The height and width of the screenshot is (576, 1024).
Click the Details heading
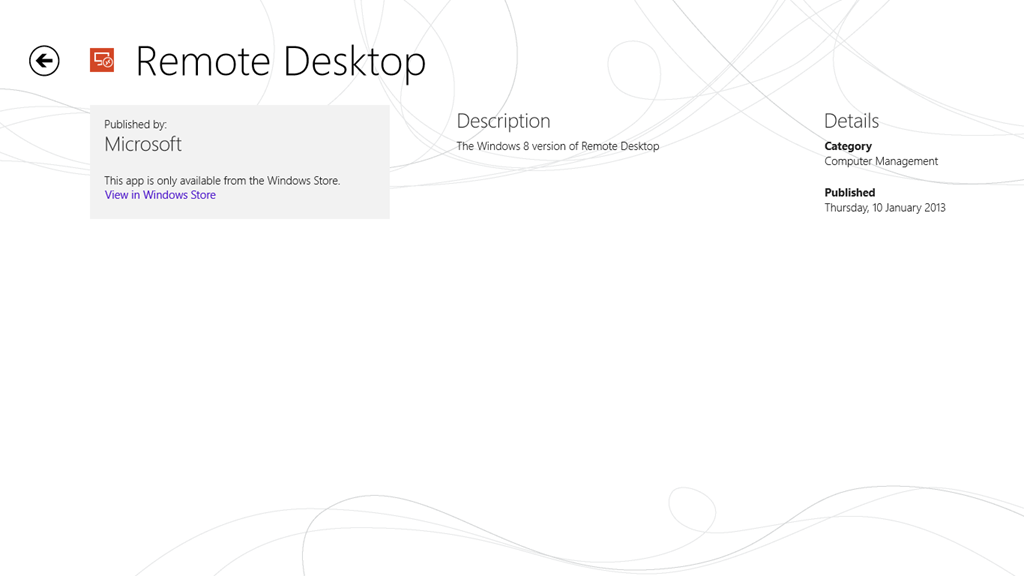coord(851,121)
